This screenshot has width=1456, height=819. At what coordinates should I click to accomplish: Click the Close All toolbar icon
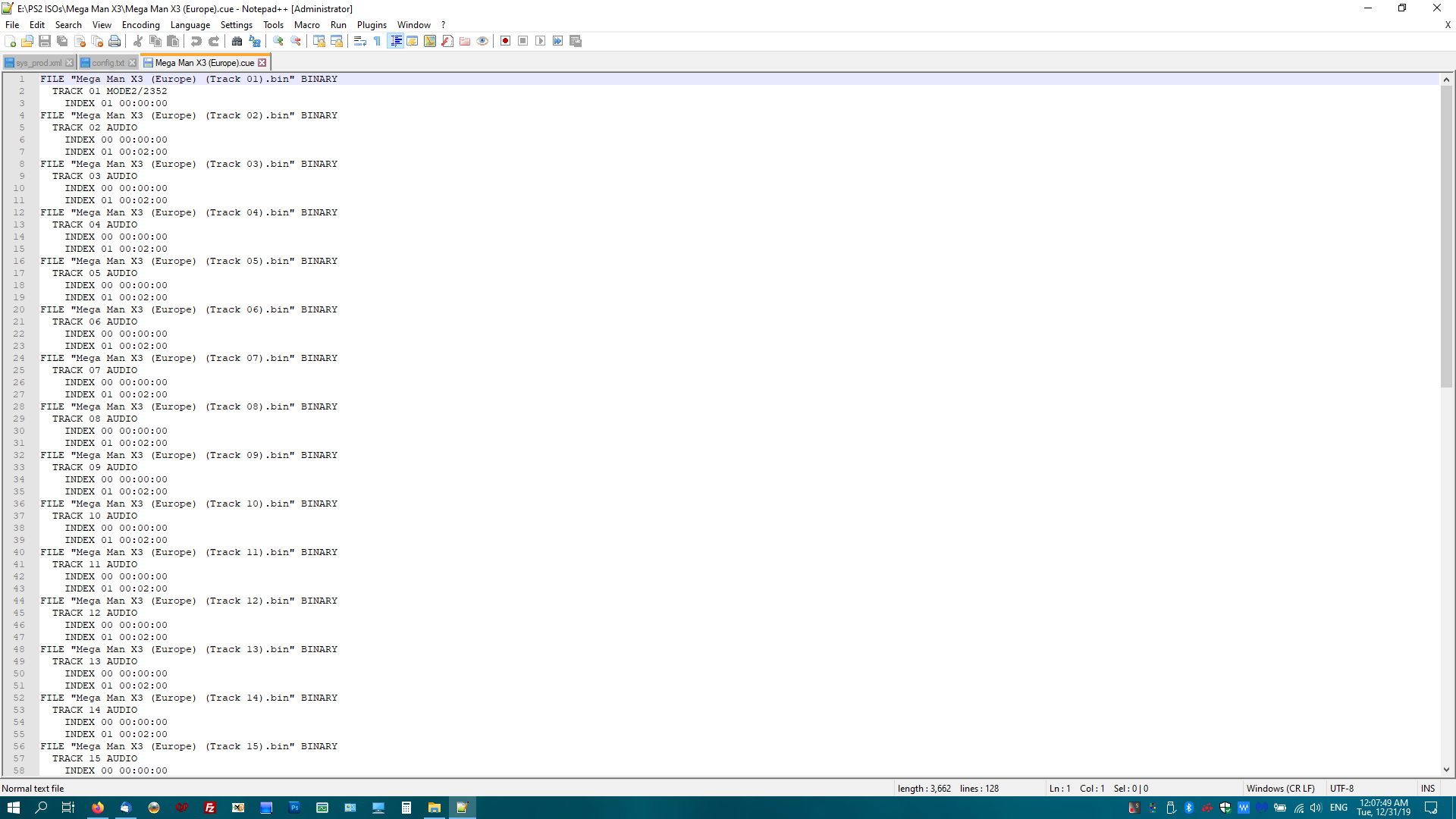pyautogui.click(x=97, y=41)
